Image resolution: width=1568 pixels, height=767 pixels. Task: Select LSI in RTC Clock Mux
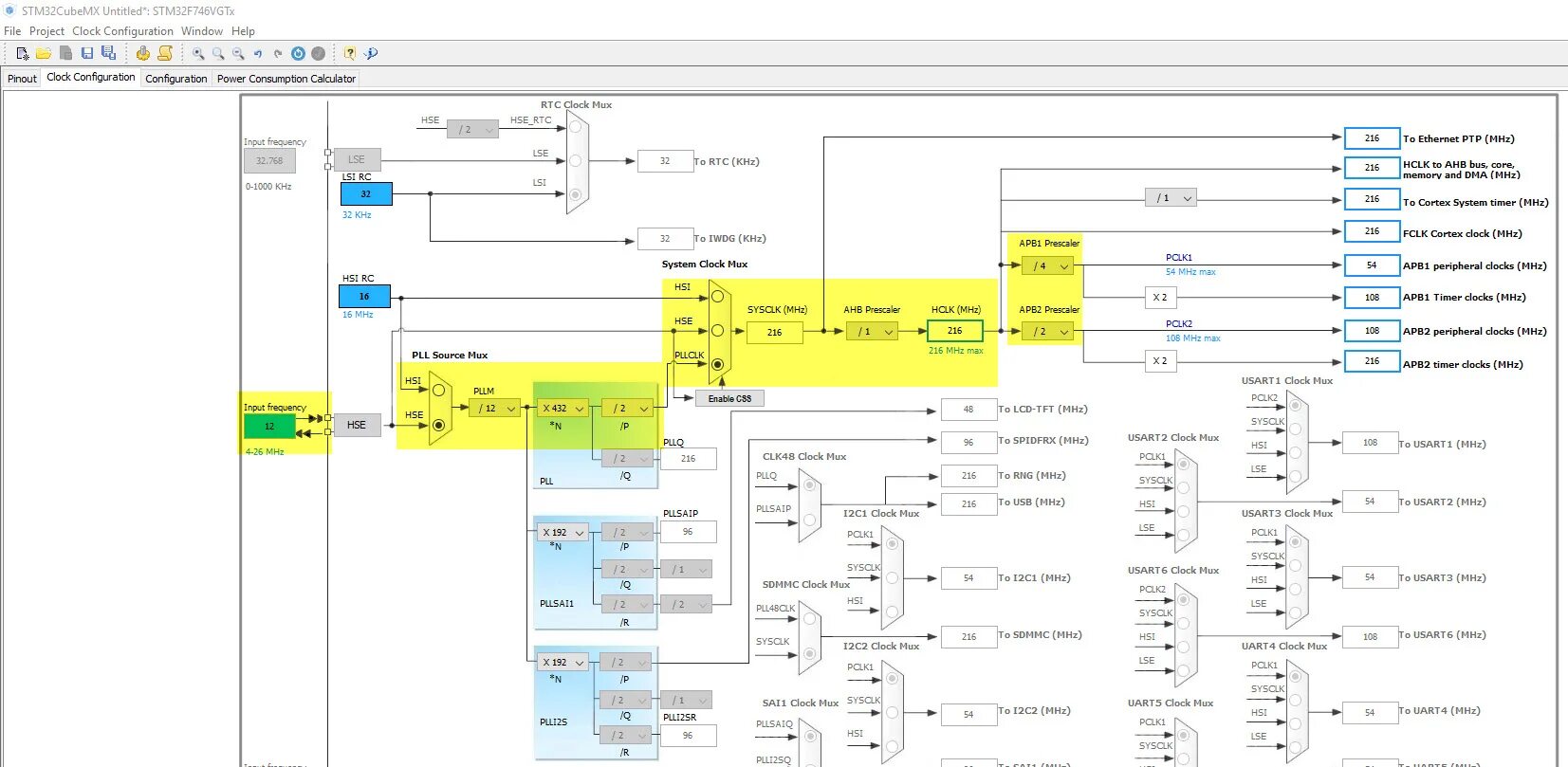pos(575,194)
